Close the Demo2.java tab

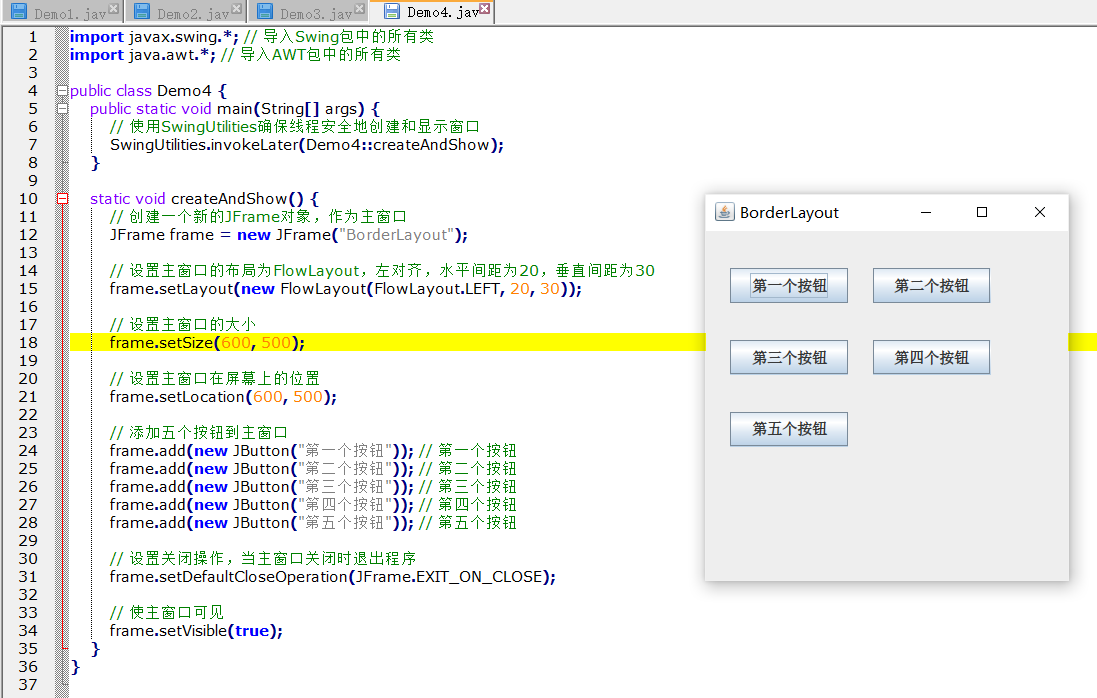click(236, 9)
